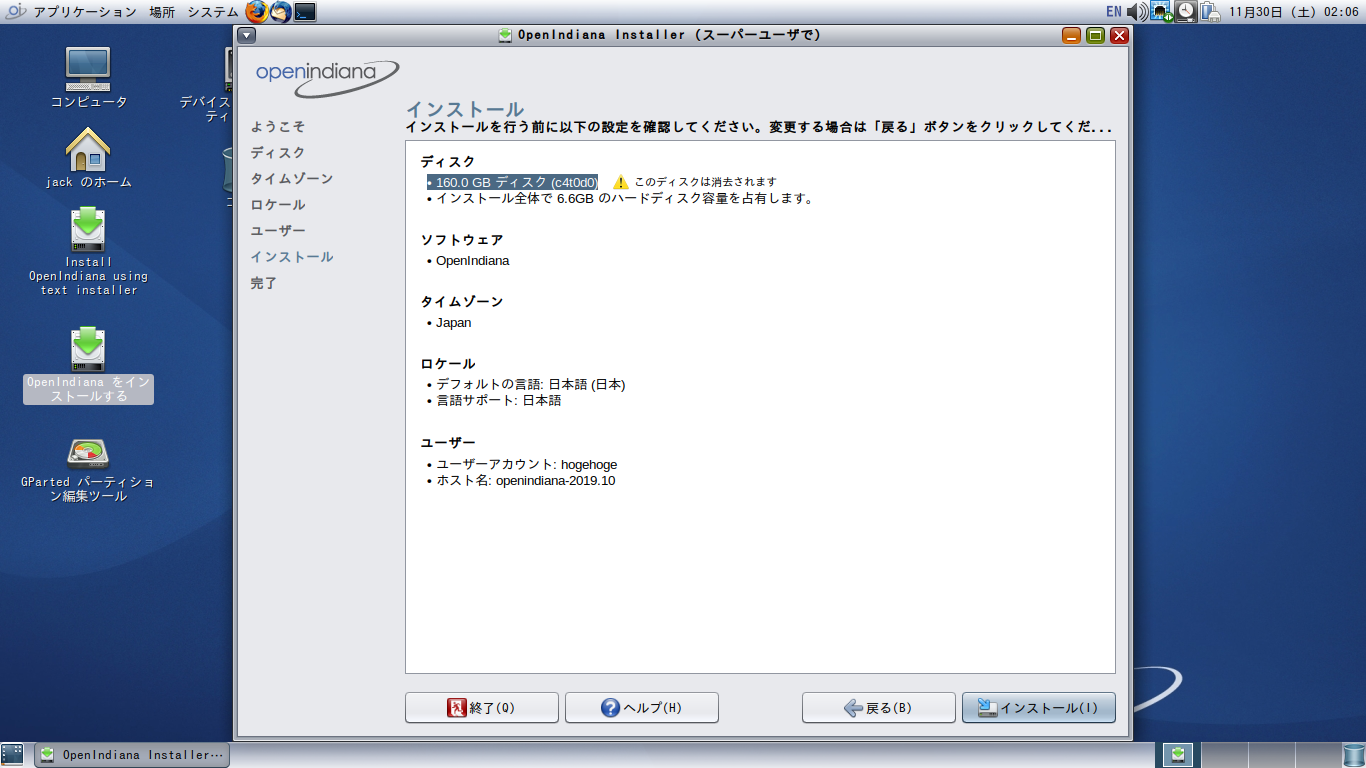Launch Firefox from the top panel
The width and height of the screenshot is (1366, 768).
tap(257, 12)
